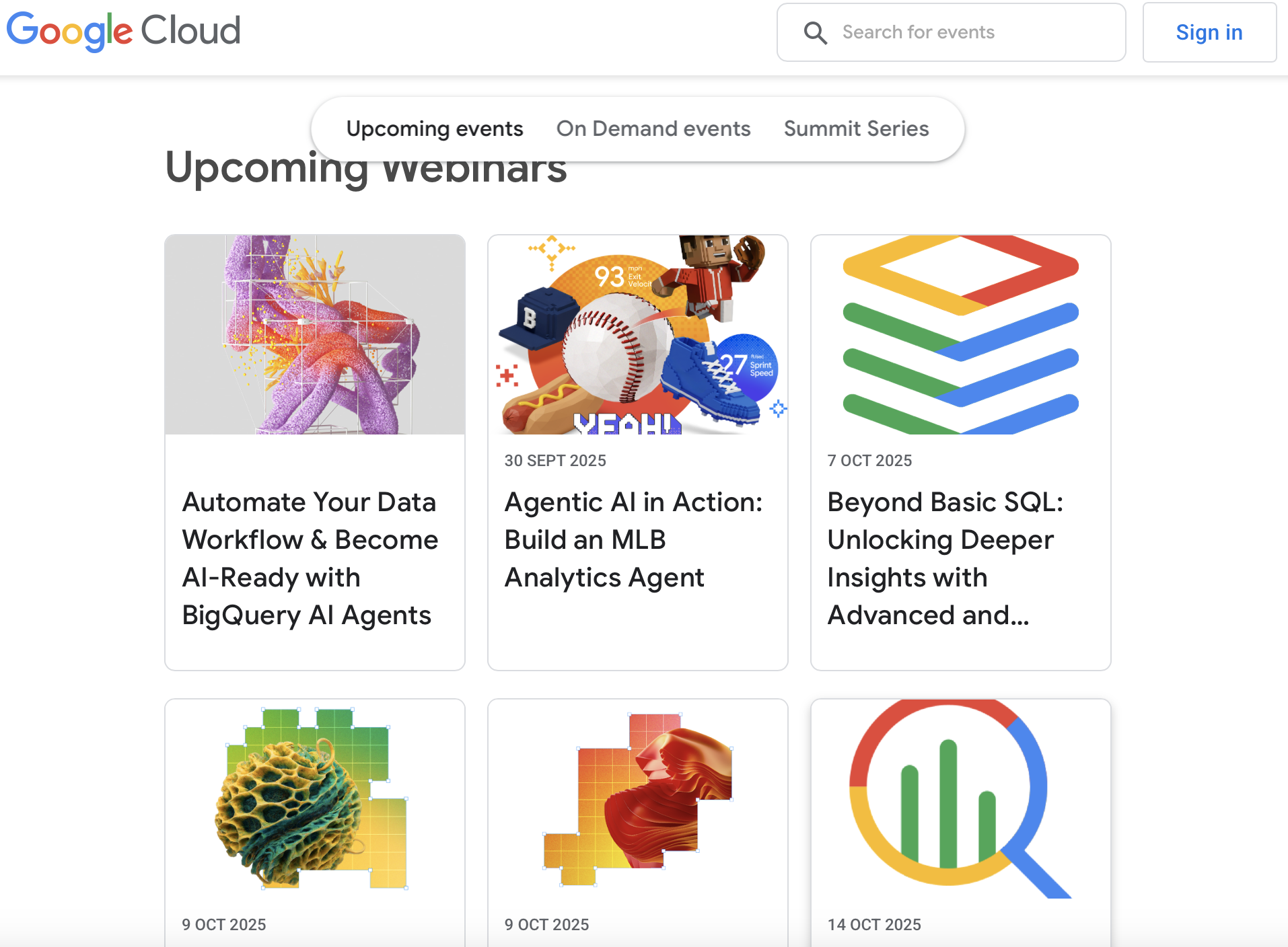Open Agentic AI in Action webinar title
This screenshot has height=947, width=1288.
(x=633, y=539)
